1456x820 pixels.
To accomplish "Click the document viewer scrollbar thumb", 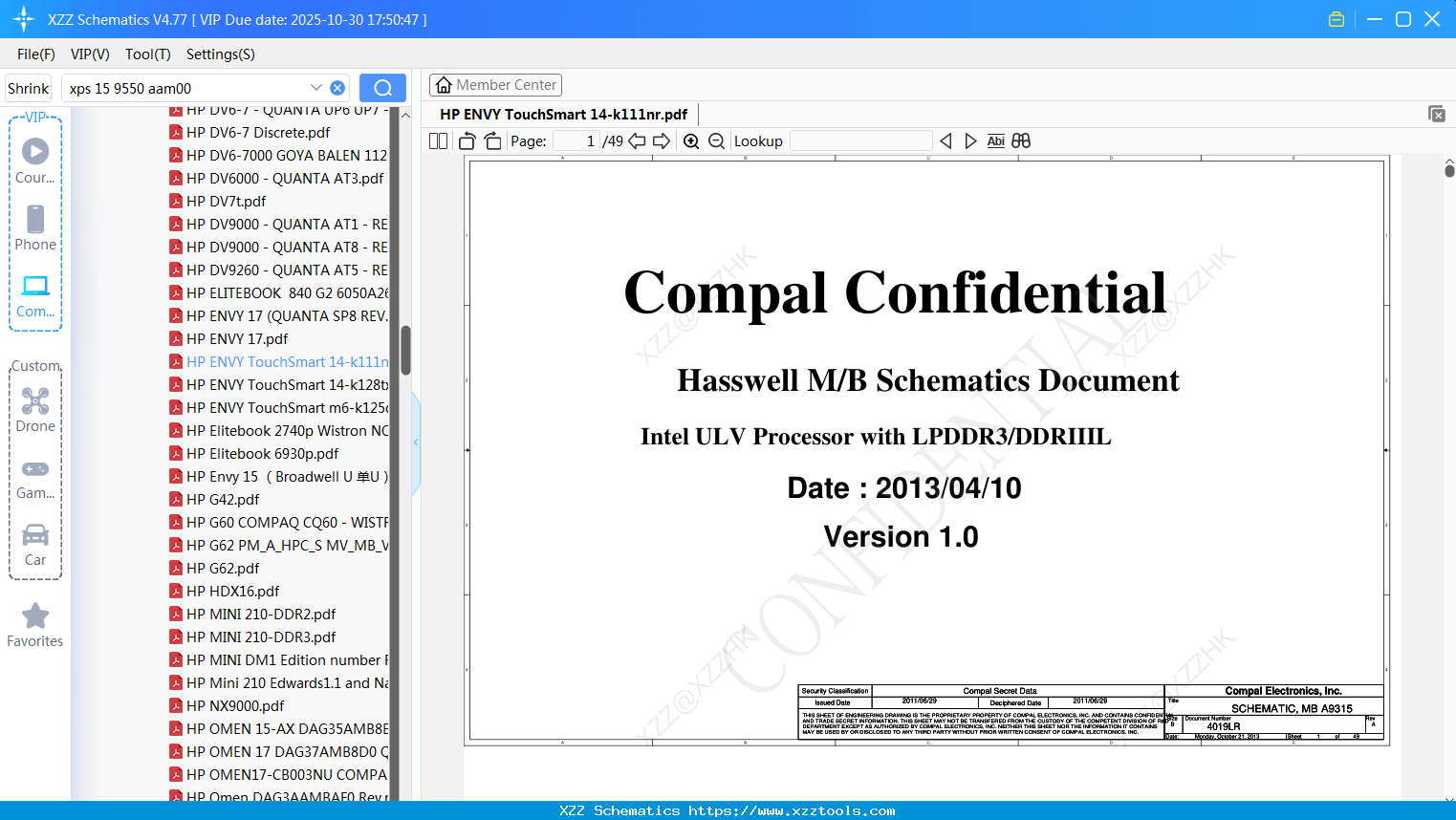I will tap(1449, 171).
